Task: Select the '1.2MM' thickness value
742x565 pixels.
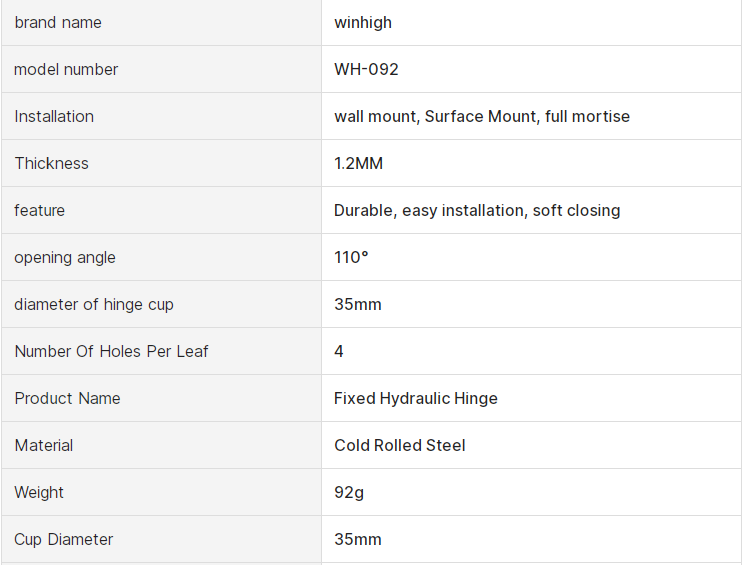Action: (x=358, y=163)
